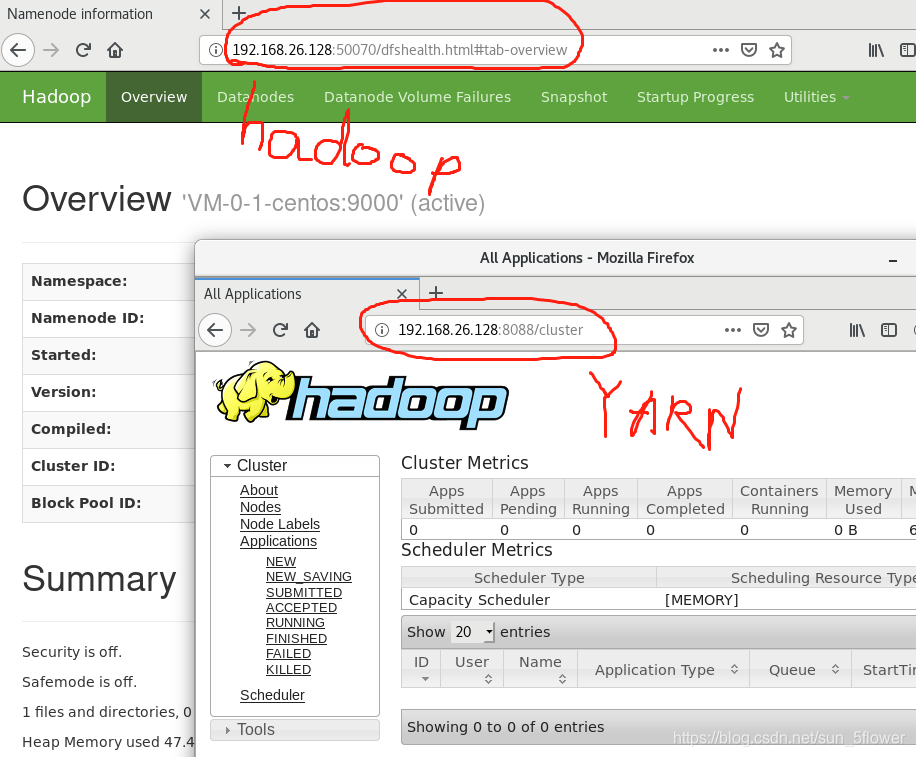Sort table by Application Type column
Viewport: 916px width, 757px height.
(x=664, y=669)
